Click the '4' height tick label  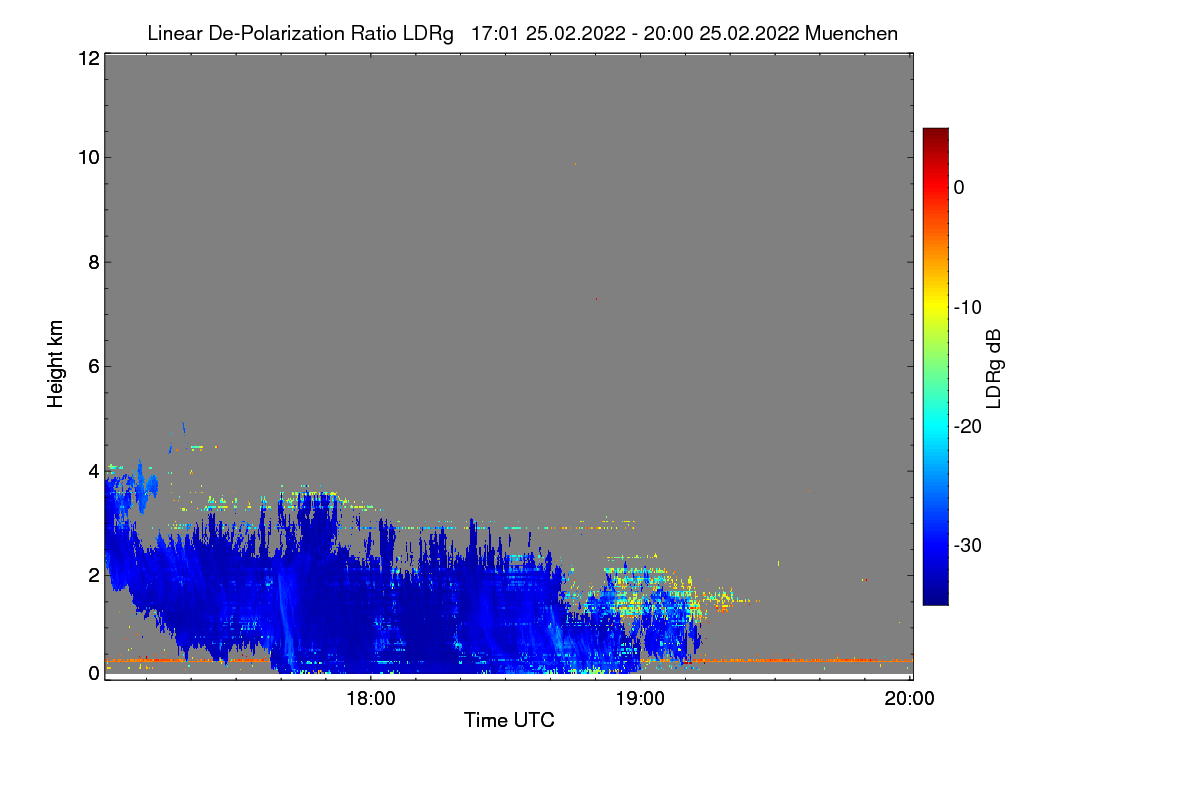coord(92,470)
